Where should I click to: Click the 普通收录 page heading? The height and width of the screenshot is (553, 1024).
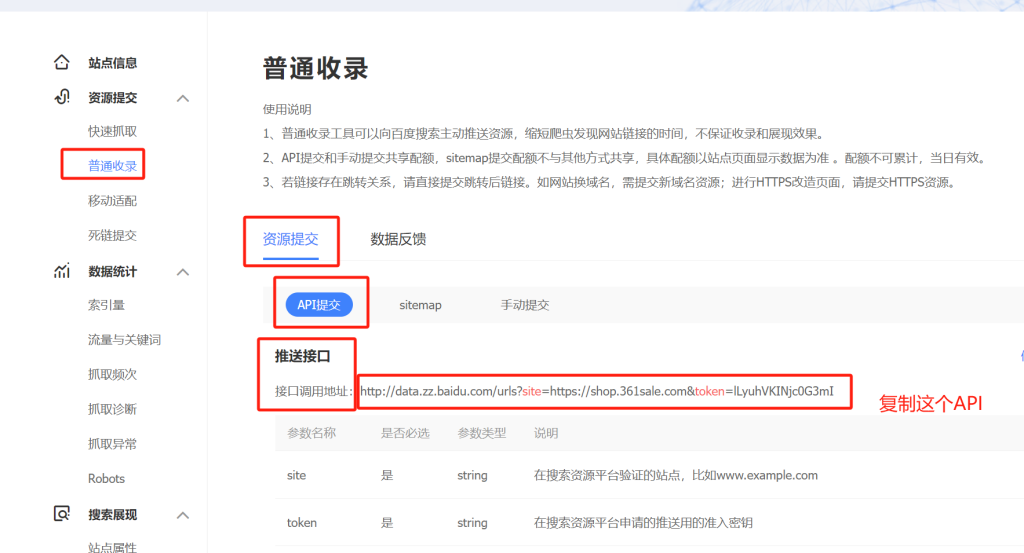coord(315,69)
